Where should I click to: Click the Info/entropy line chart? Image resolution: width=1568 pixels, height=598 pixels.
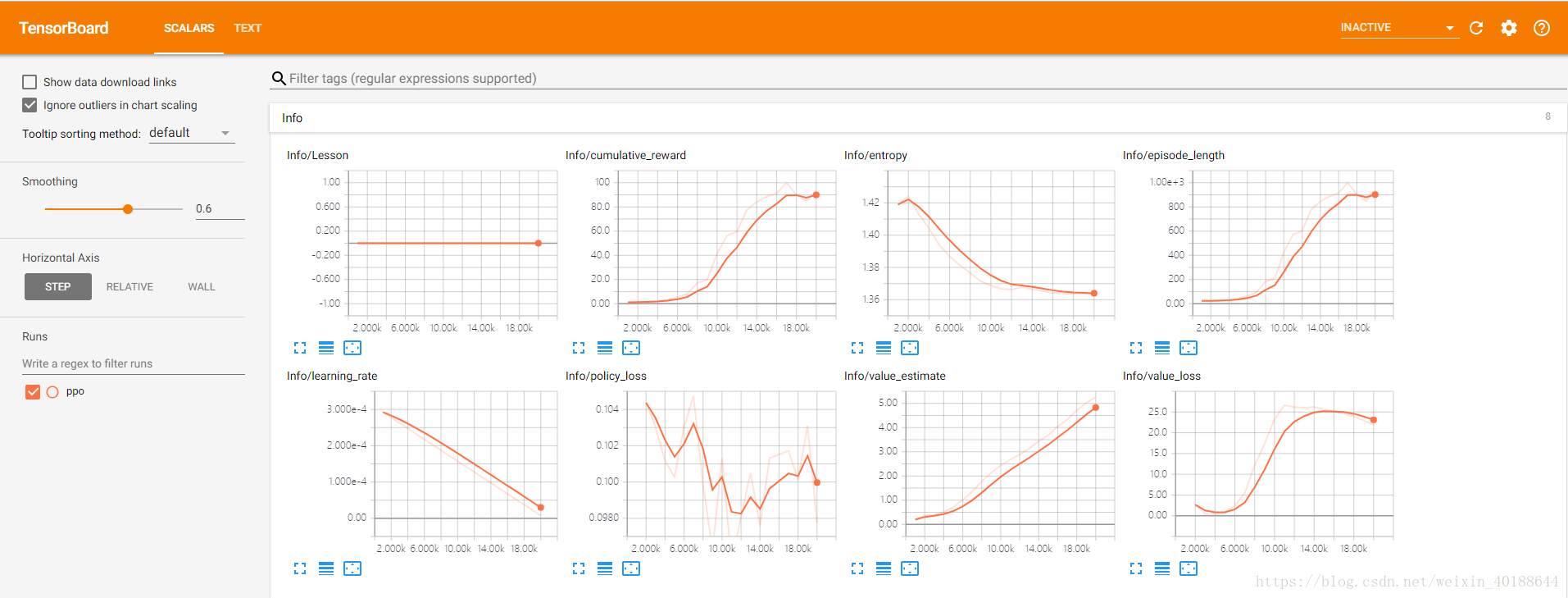click(x=1002, y=244)
